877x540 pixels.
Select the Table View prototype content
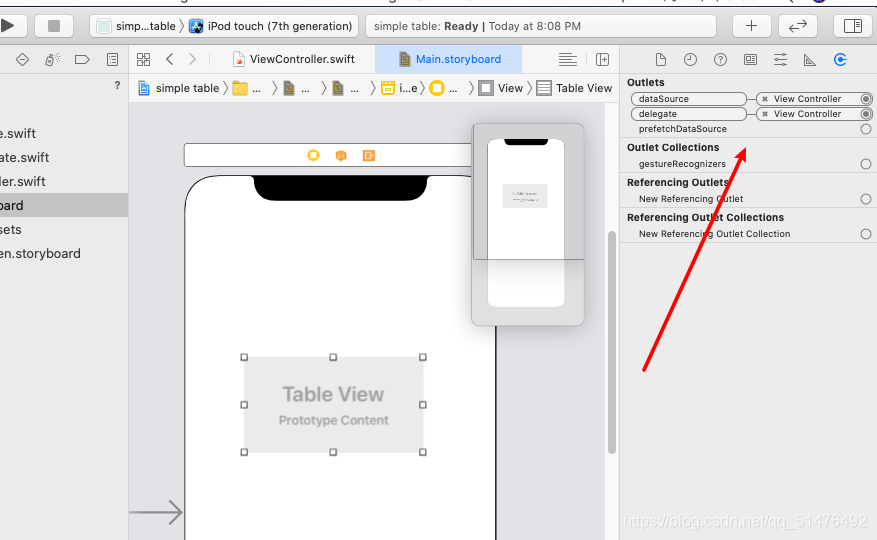333,405
